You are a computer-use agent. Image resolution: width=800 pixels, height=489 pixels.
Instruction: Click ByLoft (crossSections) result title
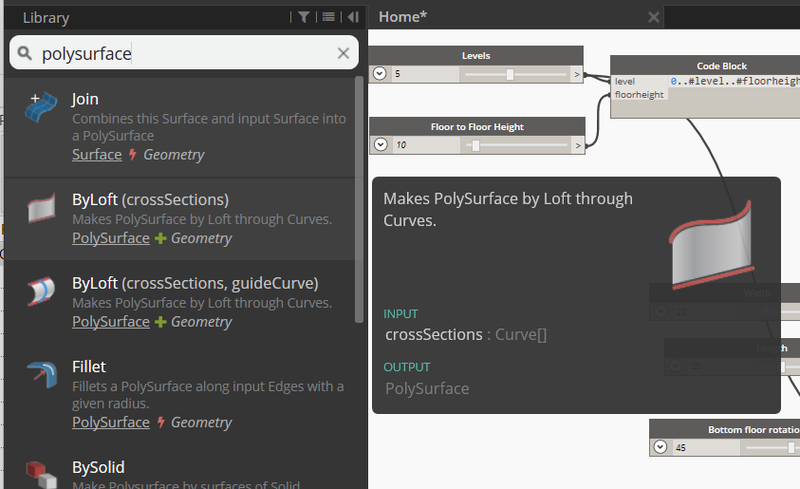(151, 200)
